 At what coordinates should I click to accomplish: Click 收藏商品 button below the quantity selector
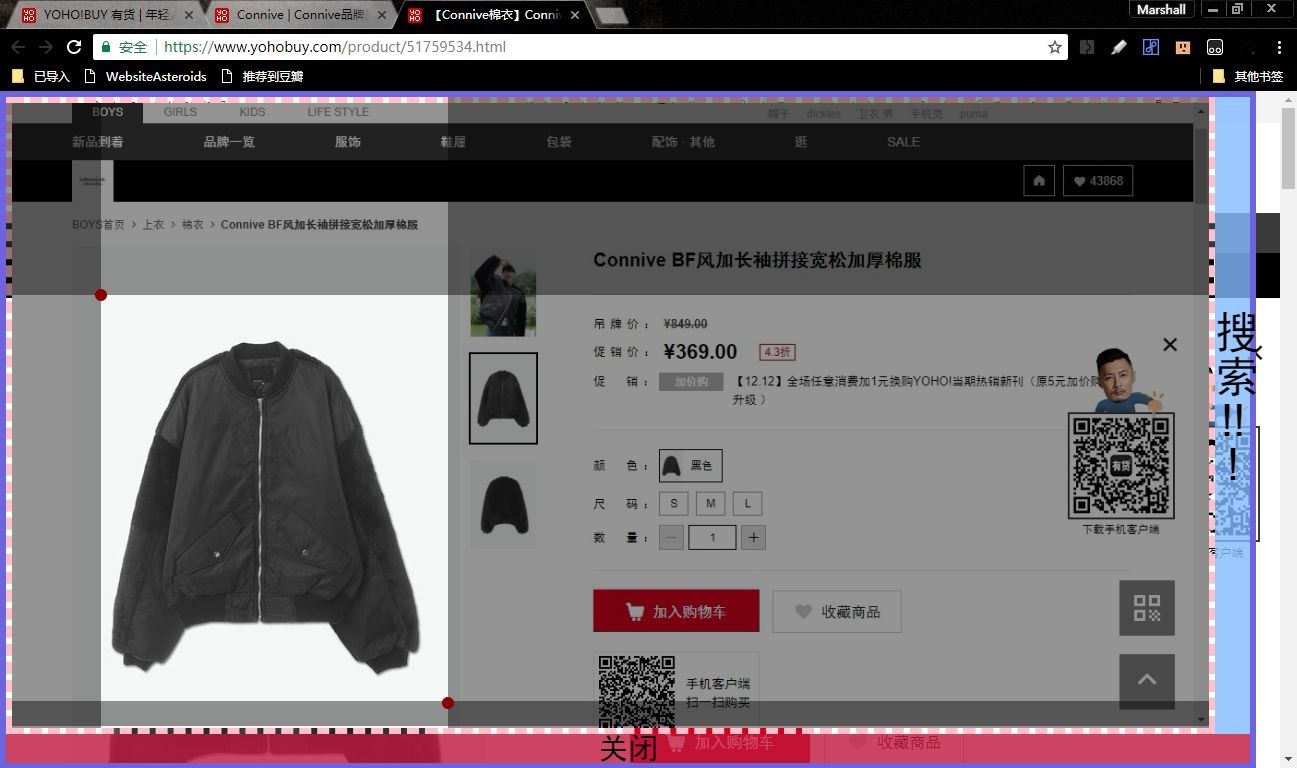click(x=837, y=611)
